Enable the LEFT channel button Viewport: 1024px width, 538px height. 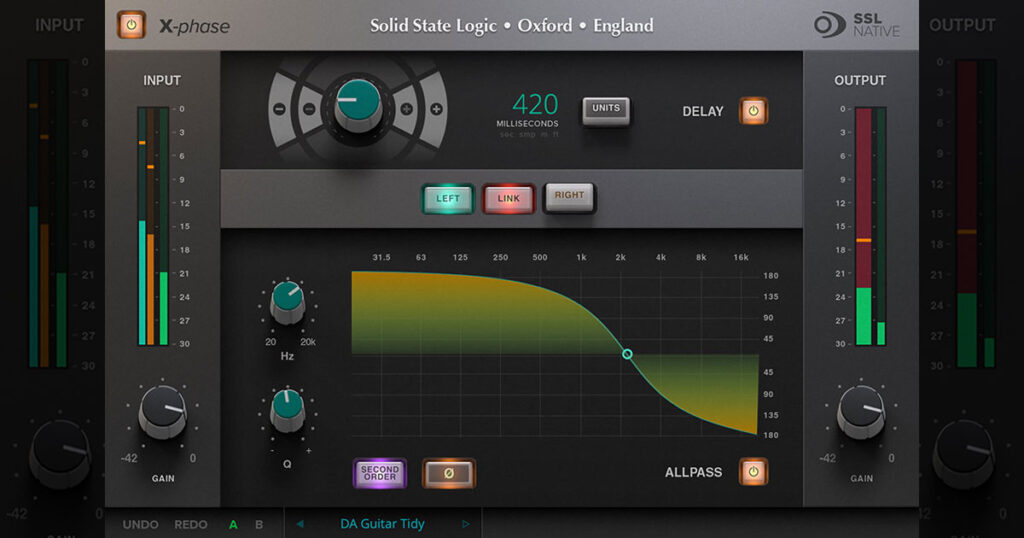(448, 198)
